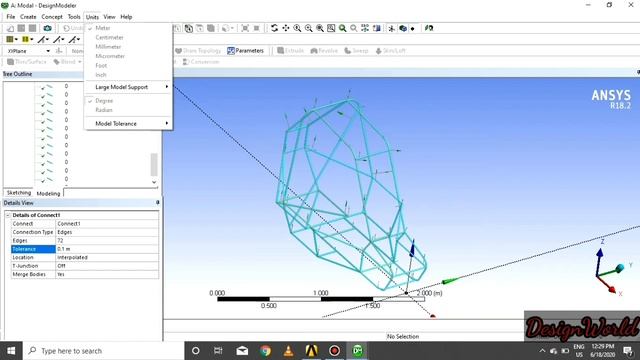This screenshot has width=640, height=360.
Task: Open the File menu
Action: 11,17
